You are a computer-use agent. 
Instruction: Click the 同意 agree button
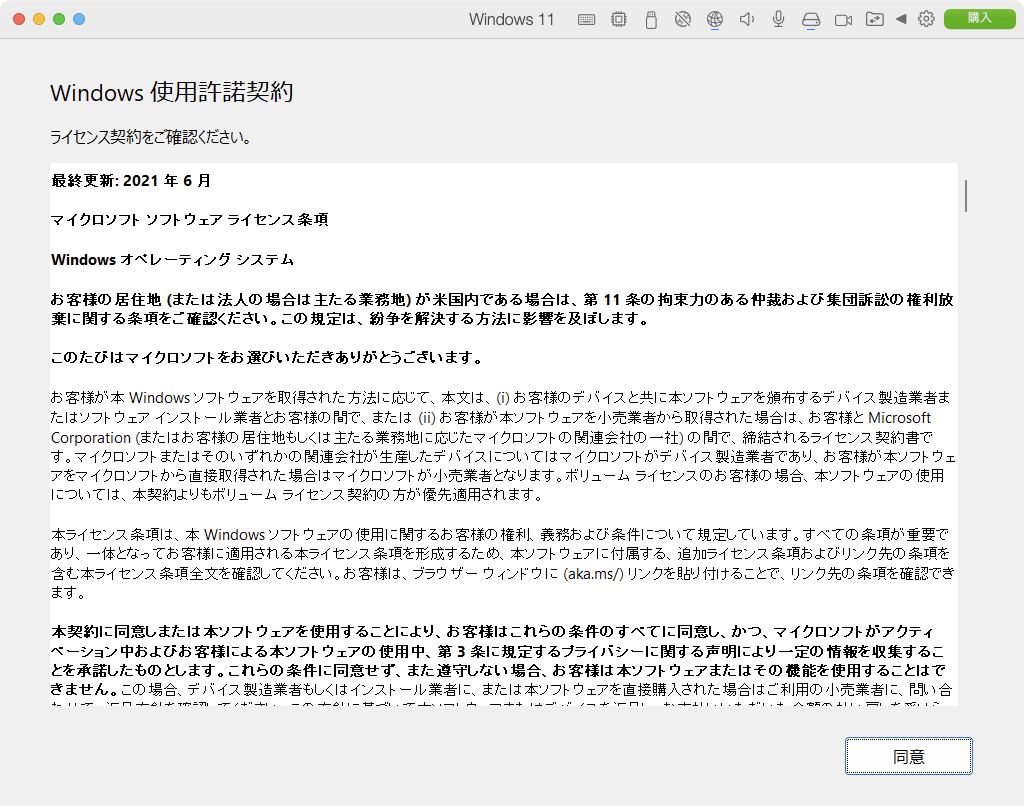pyautogui.click(x=907, y=756)
